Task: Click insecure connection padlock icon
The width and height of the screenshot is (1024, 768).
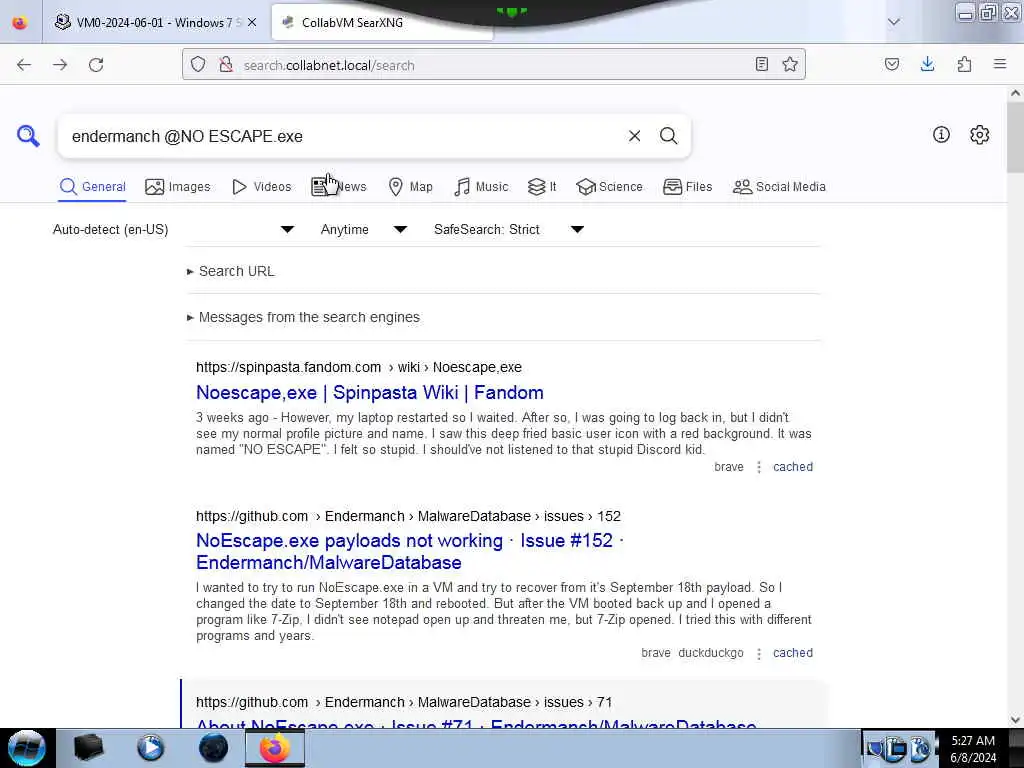Action: tap(226, 65)
